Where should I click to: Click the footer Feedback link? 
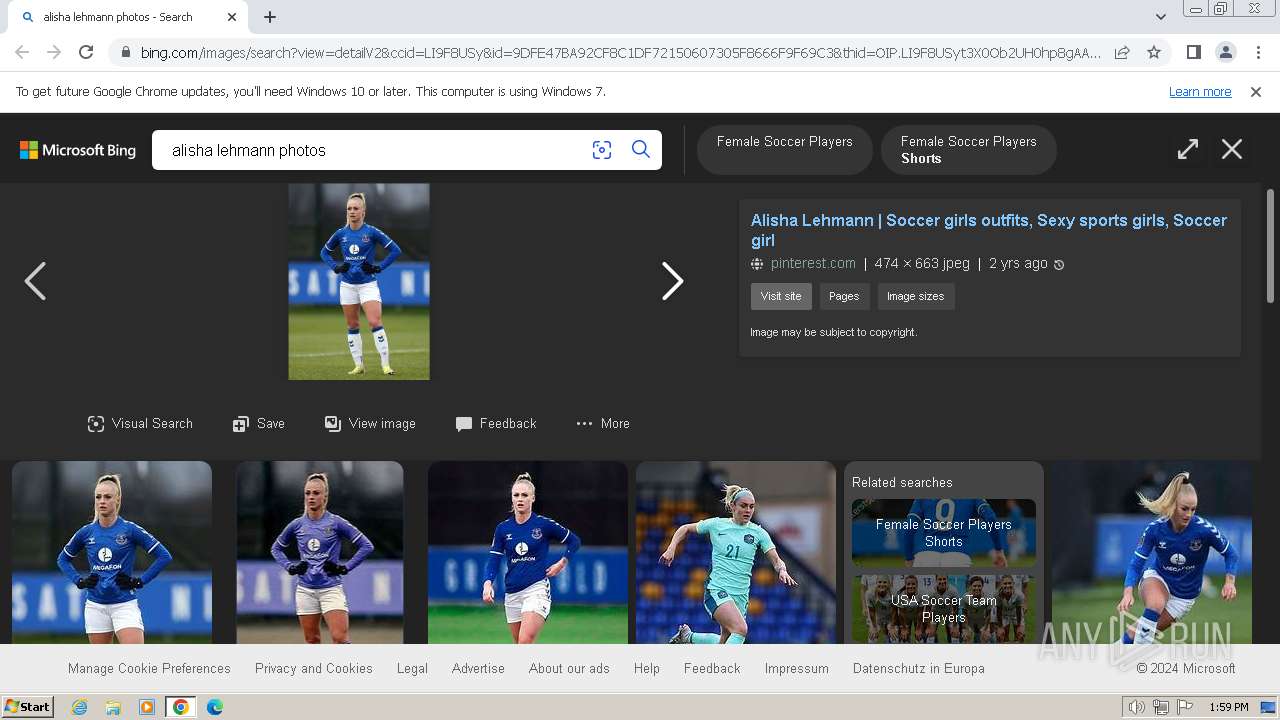click(x=712, y=668)
